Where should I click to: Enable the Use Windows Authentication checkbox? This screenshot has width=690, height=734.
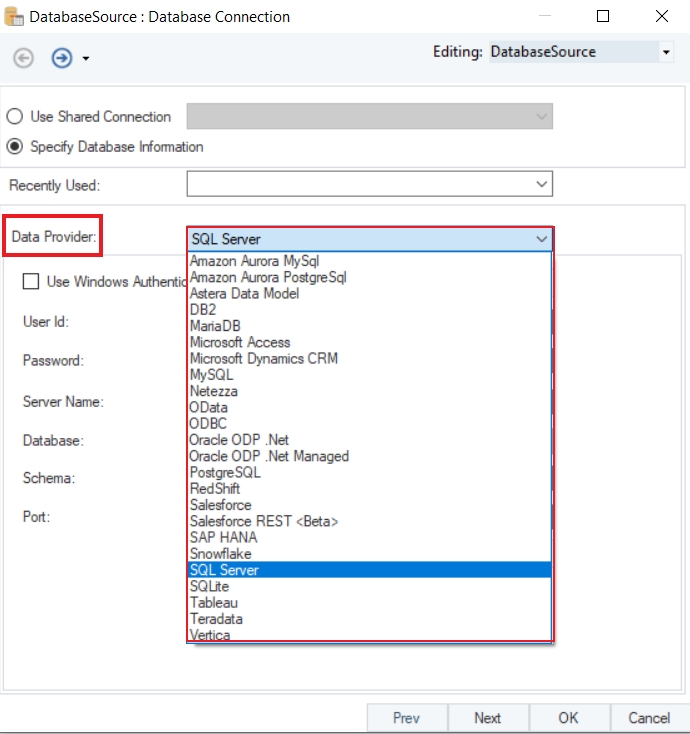(31, 282)
